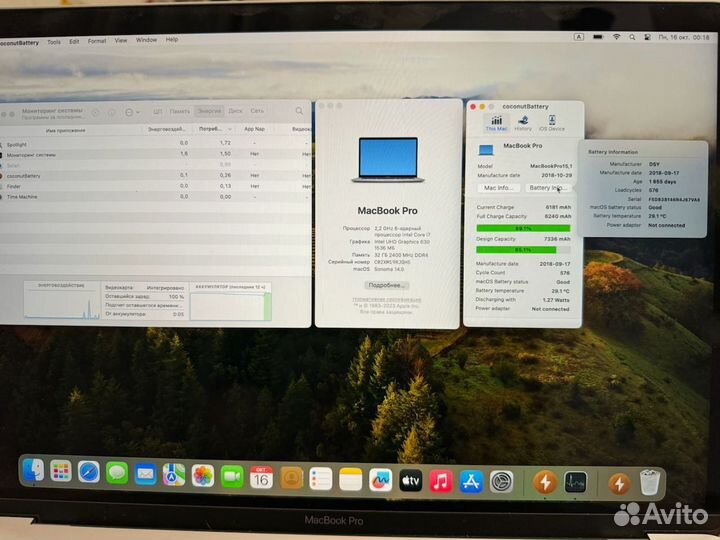The height and width of the screenshot is (540, 720).
Task: Click the running coconutBattery Dock icon next to Activity Monitor
Action: pos(545,483)
